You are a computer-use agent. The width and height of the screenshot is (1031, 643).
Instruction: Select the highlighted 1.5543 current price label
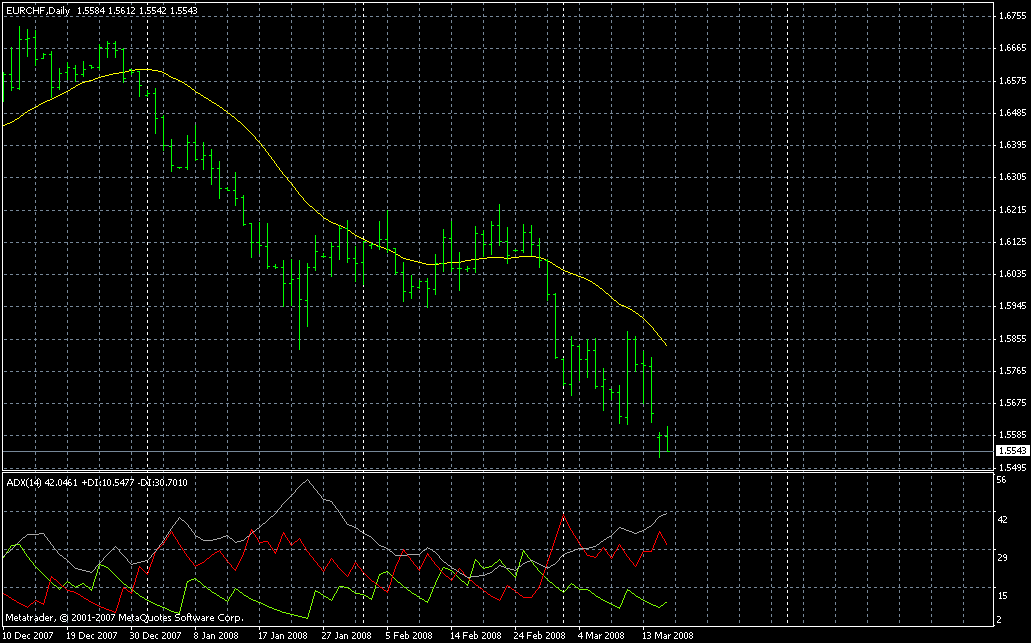(x=1010, y=451)
